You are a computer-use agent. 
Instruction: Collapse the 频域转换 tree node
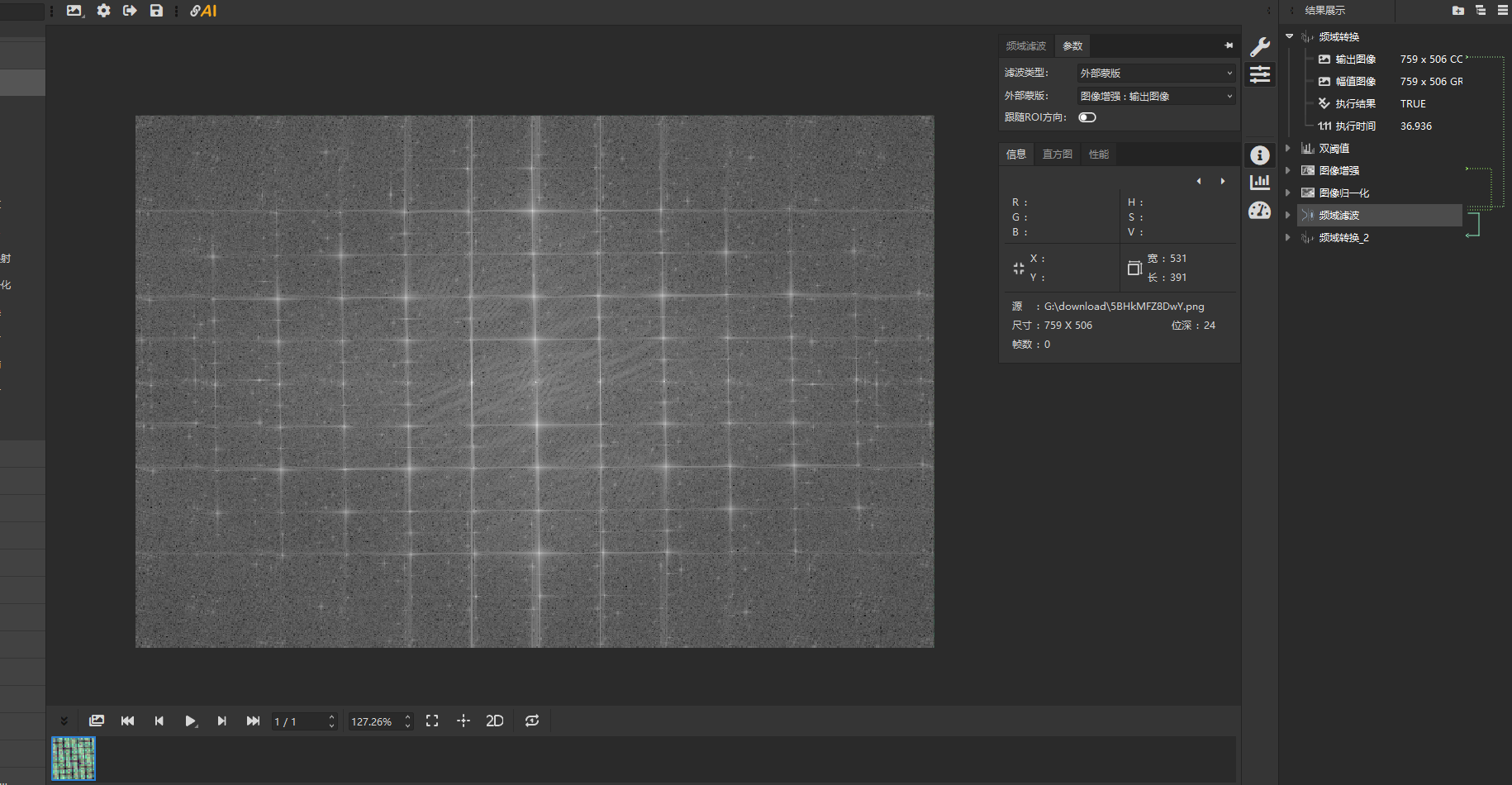click(x=1289, y=36)
